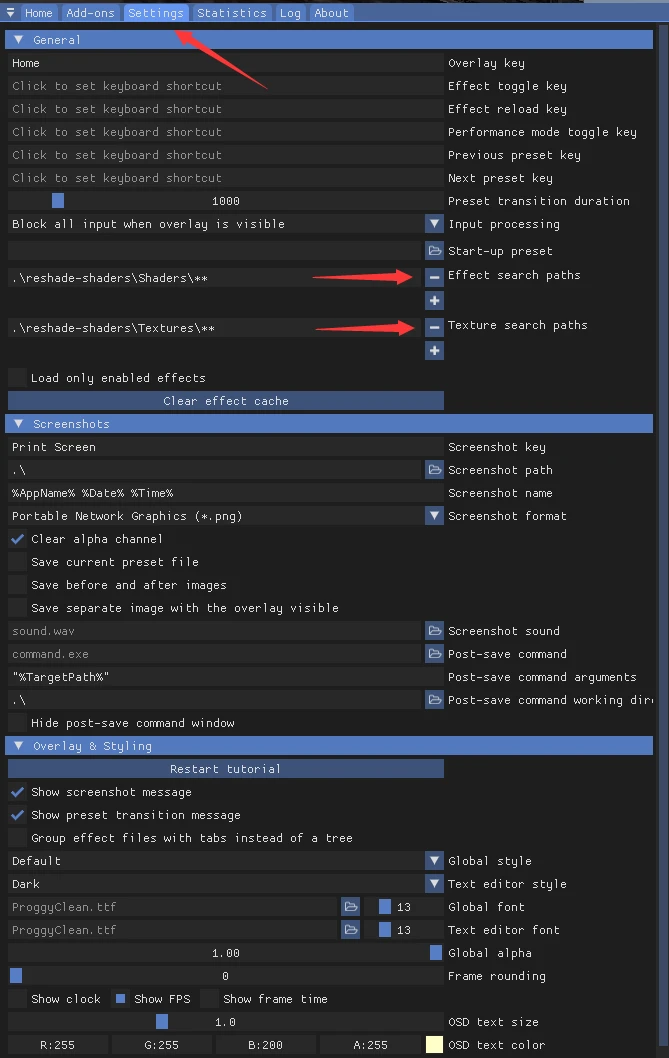Browse for Start-up preset file
This screenshot has height=1058, width=669.
pos(434,250)
